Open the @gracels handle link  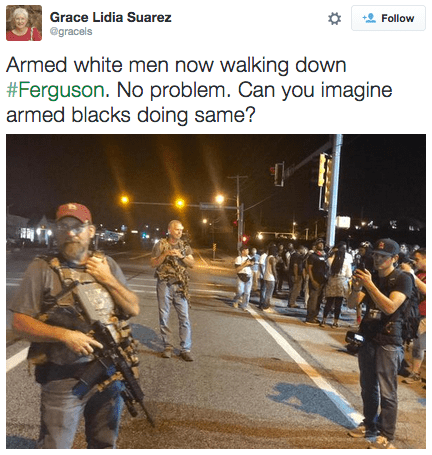(71, 32)
